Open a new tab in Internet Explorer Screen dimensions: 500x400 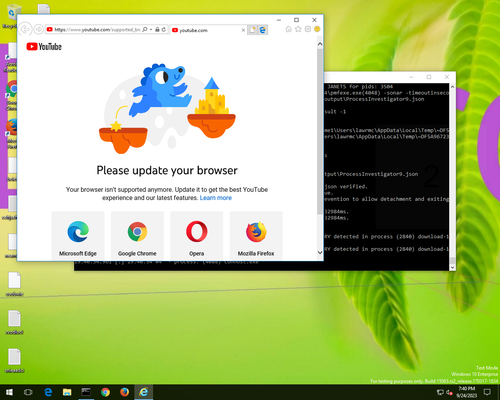pos(252,30)
